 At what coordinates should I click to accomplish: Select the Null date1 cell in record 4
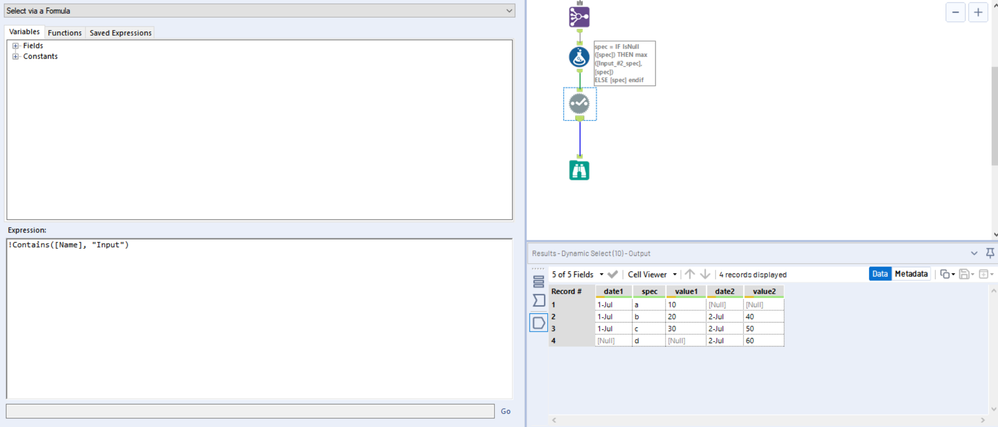point(614,340)
